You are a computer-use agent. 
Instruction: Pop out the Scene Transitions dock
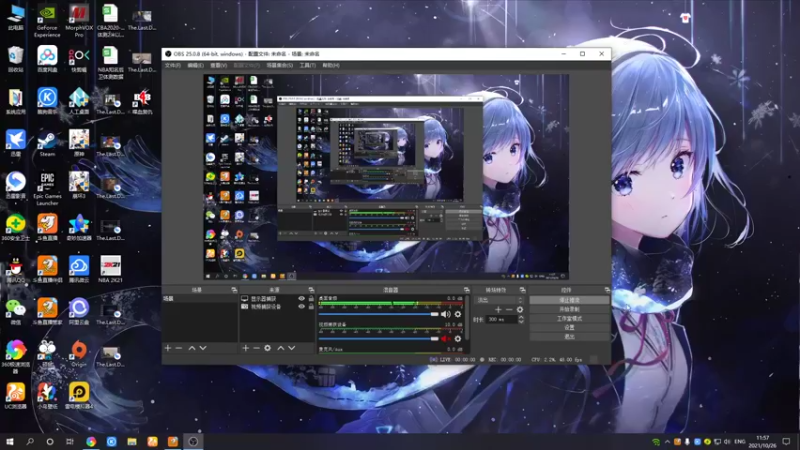(x=522, y=290)
